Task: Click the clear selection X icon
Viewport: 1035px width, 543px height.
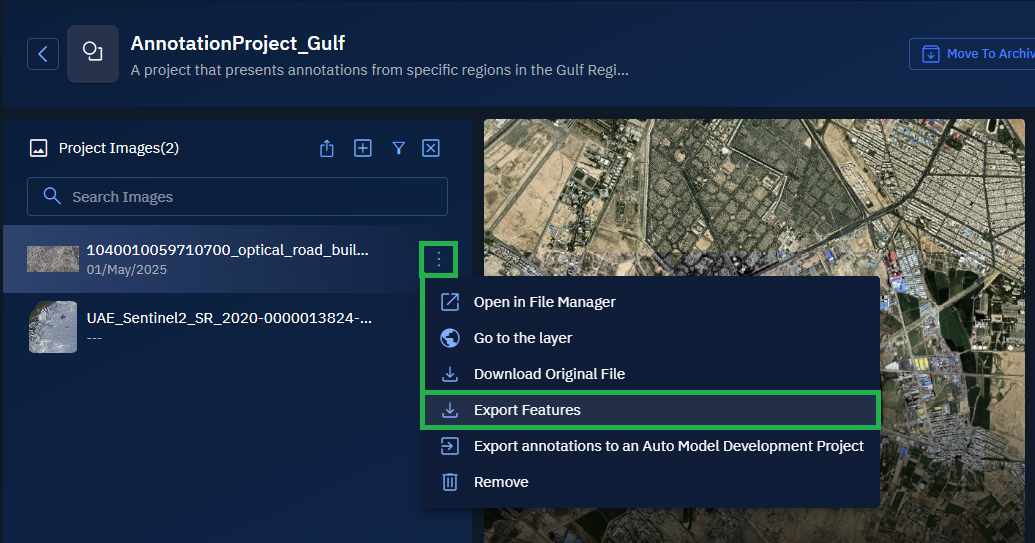Action: pyautogui.click(x=431, y=148)
